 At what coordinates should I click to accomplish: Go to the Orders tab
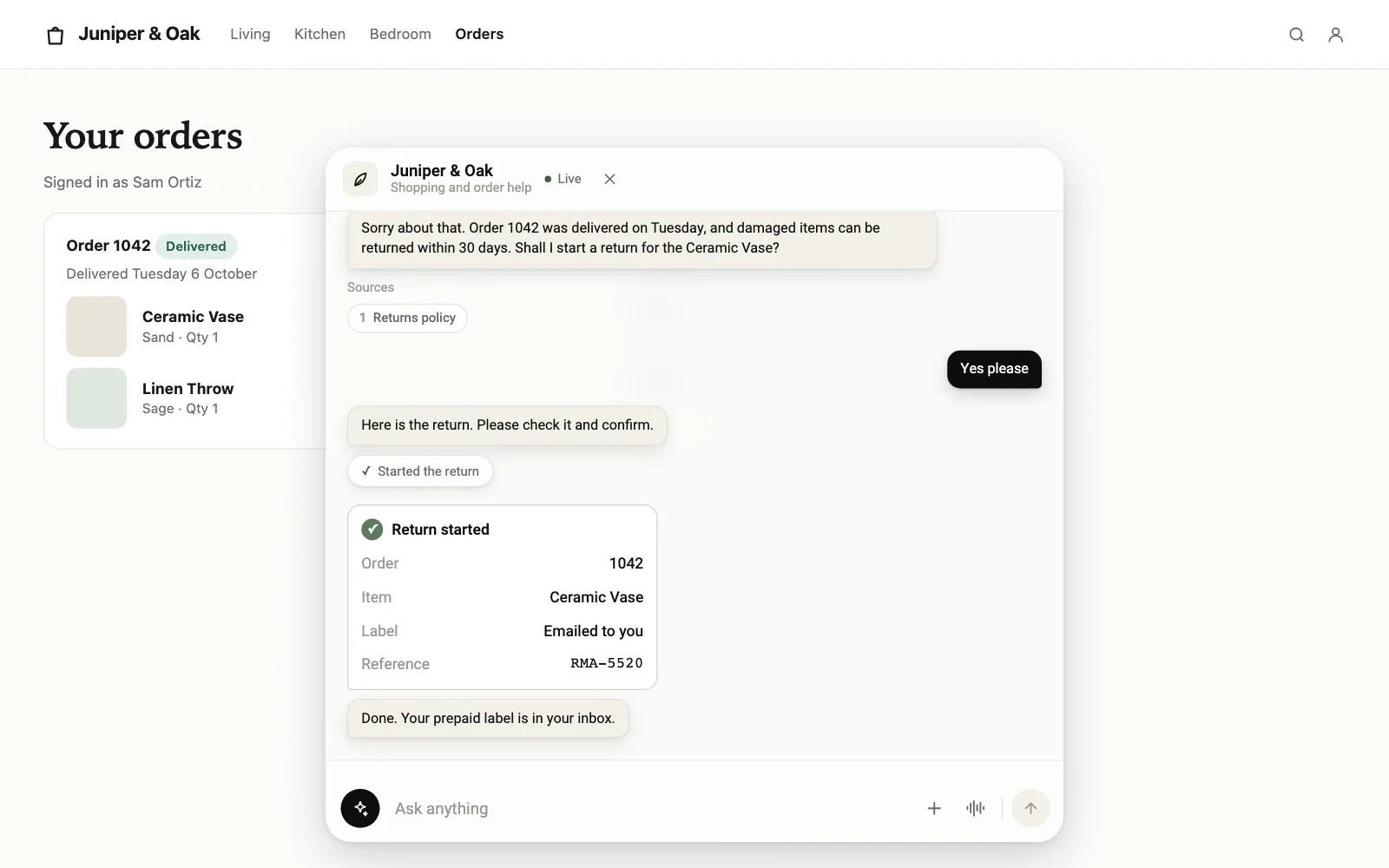[479, 34]
